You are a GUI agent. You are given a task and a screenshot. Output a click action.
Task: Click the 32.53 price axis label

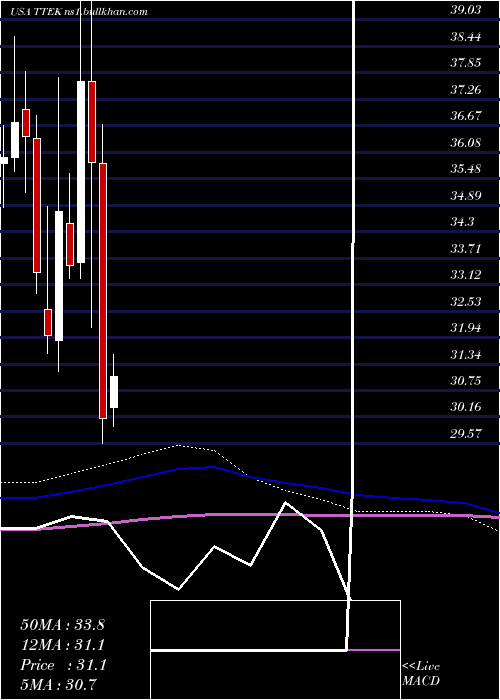(466, 302)
